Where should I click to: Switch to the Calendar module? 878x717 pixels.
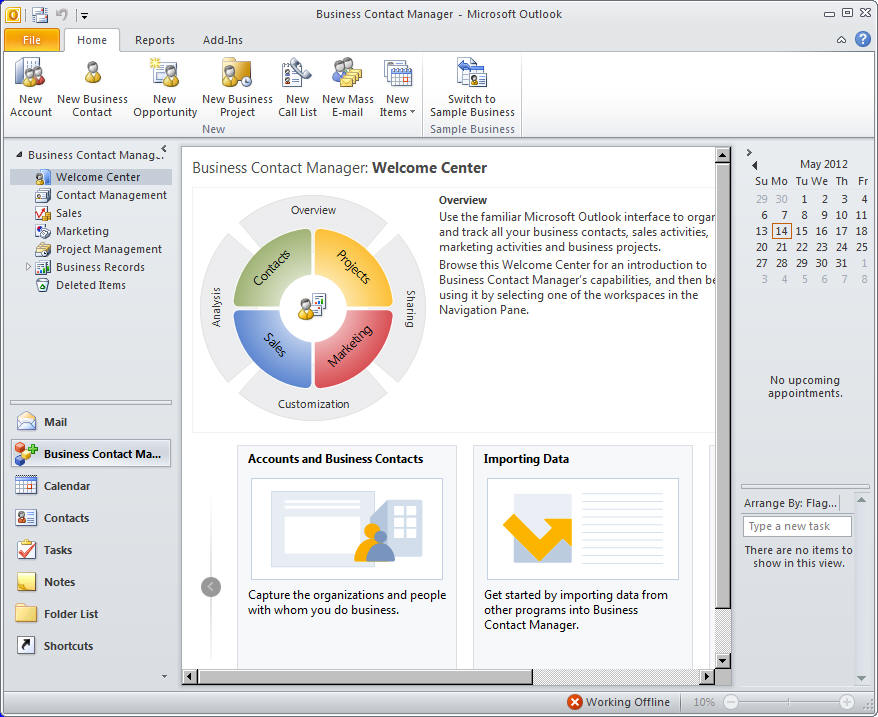tap(91, 486)
